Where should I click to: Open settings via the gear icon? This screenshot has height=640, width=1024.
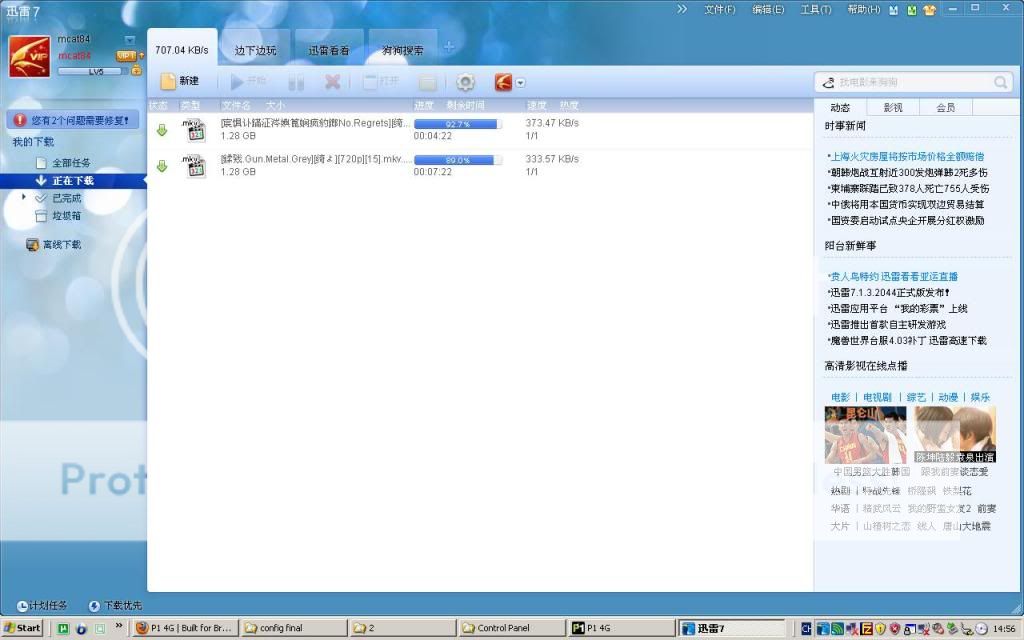pyautogui.click(x=465, y=82)
